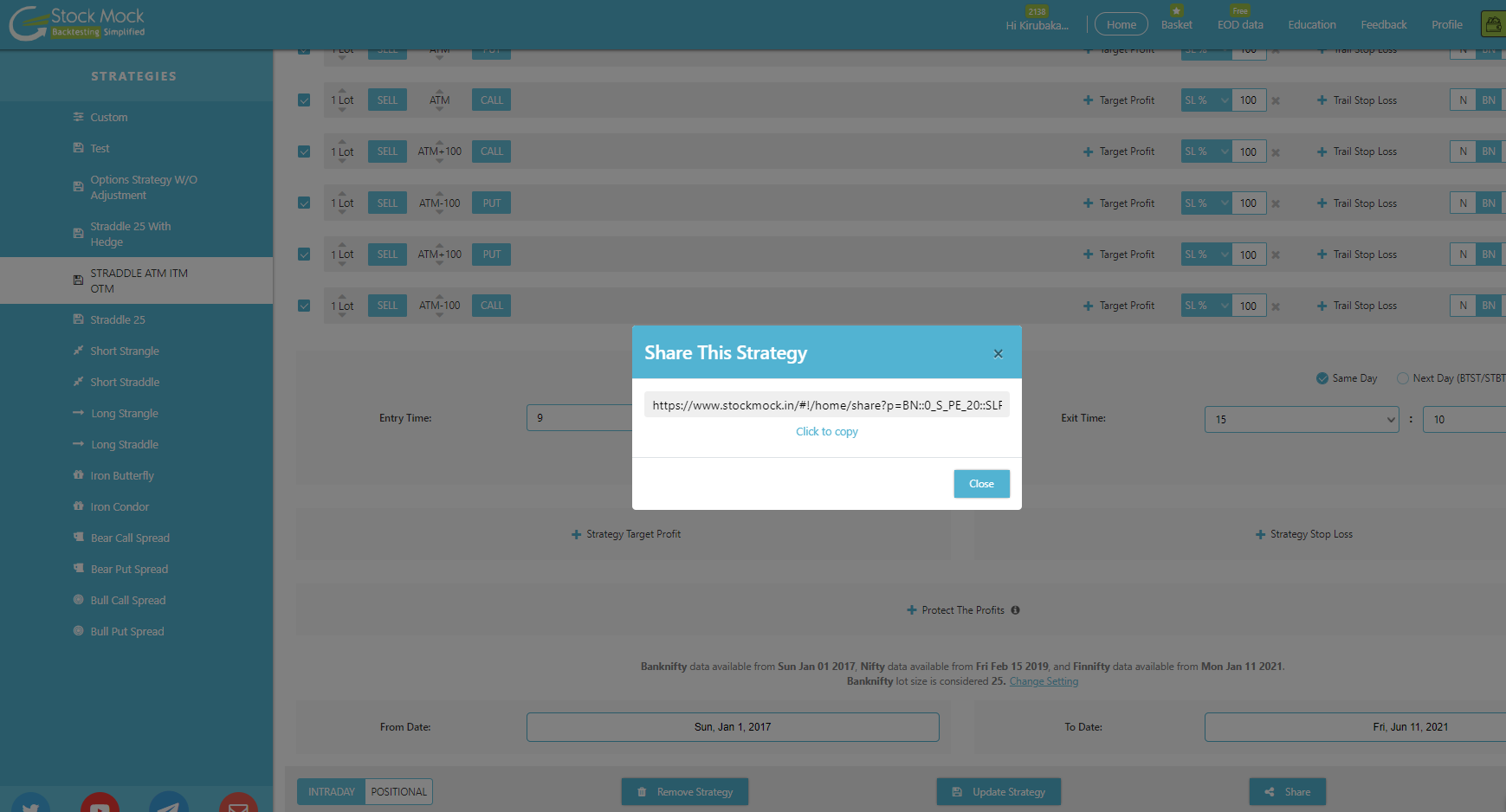Screen dimensions: 1506x812
Task: Open the From Date field Sun, Jan 1, 2017
Action: pyautogui.click(x=733, y=727)
